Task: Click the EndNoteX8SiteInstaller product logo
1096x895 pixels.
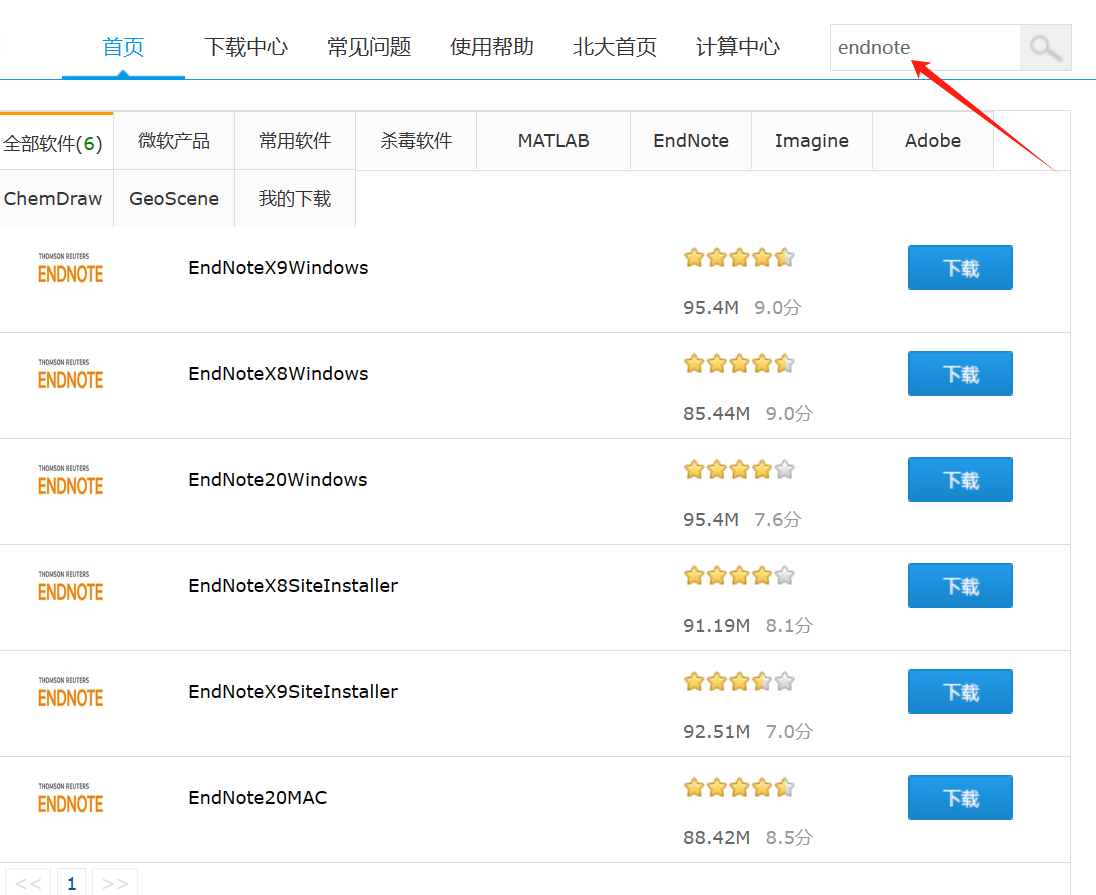Action: click(71, 586)
